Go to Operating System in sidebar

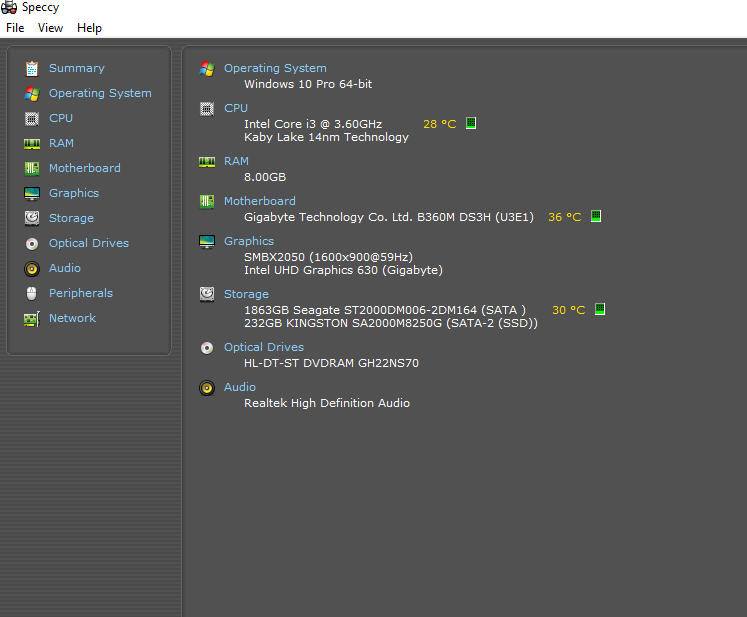(100, 93)
